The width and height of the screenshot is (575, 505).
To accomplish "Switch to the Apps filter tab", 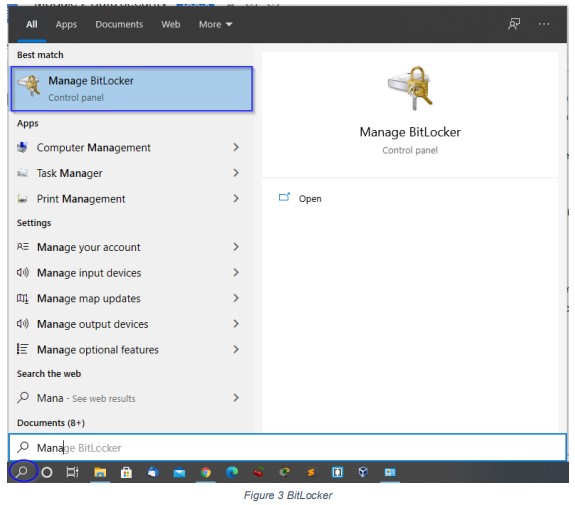I will point(66,25).
